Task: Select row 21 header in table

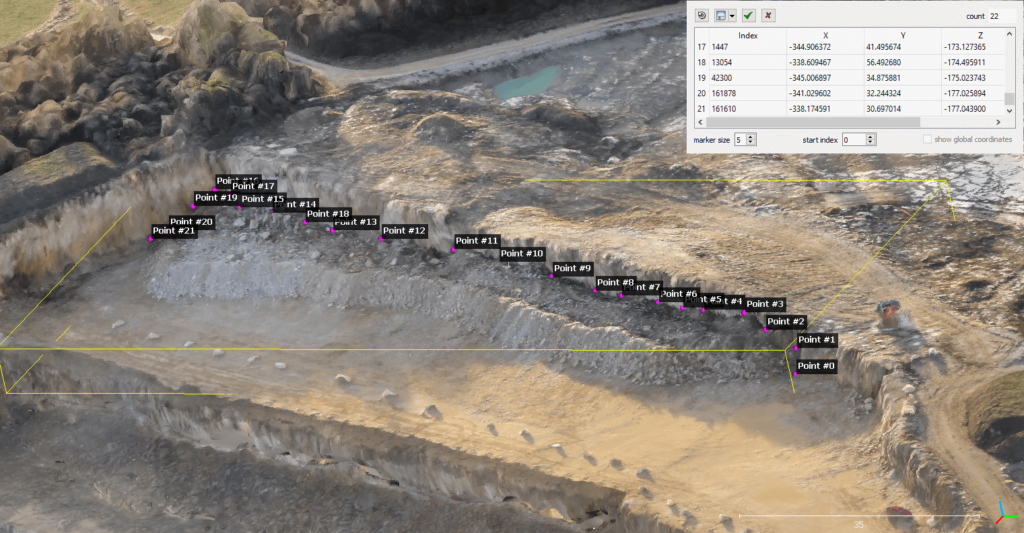Action: click(x=702, y=109)
